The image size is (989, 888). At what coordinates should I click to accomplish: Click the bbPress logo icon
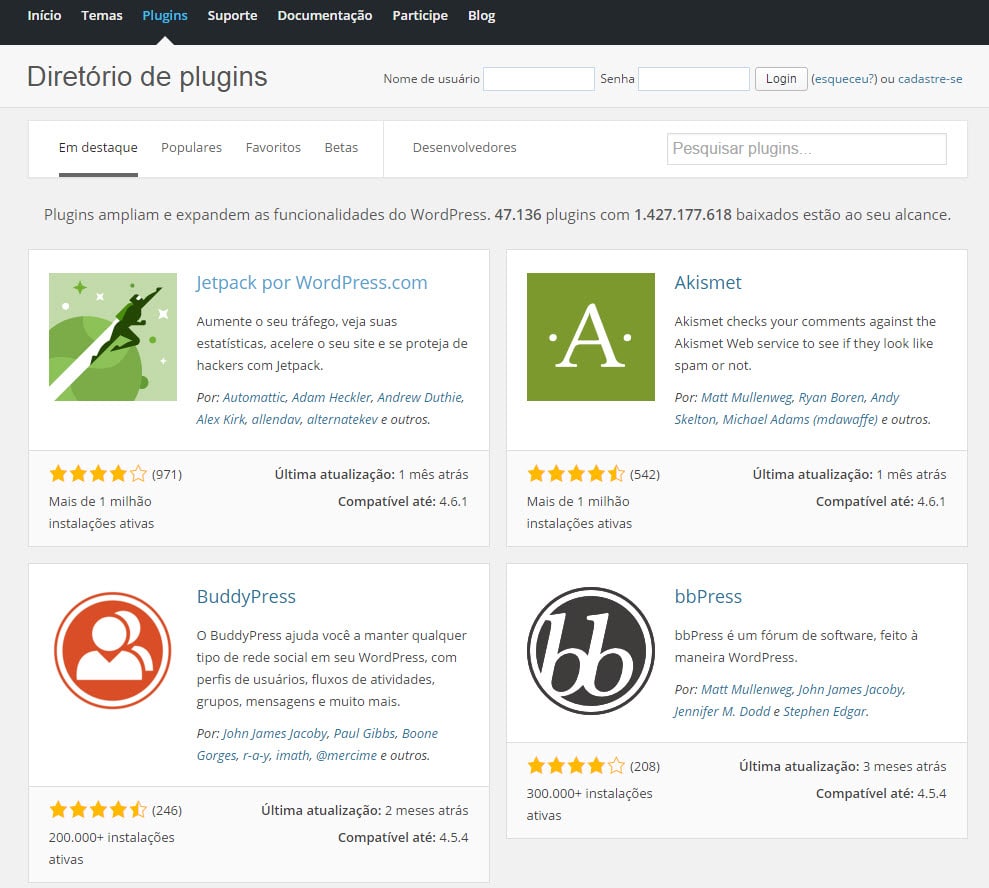coord(590,651)
